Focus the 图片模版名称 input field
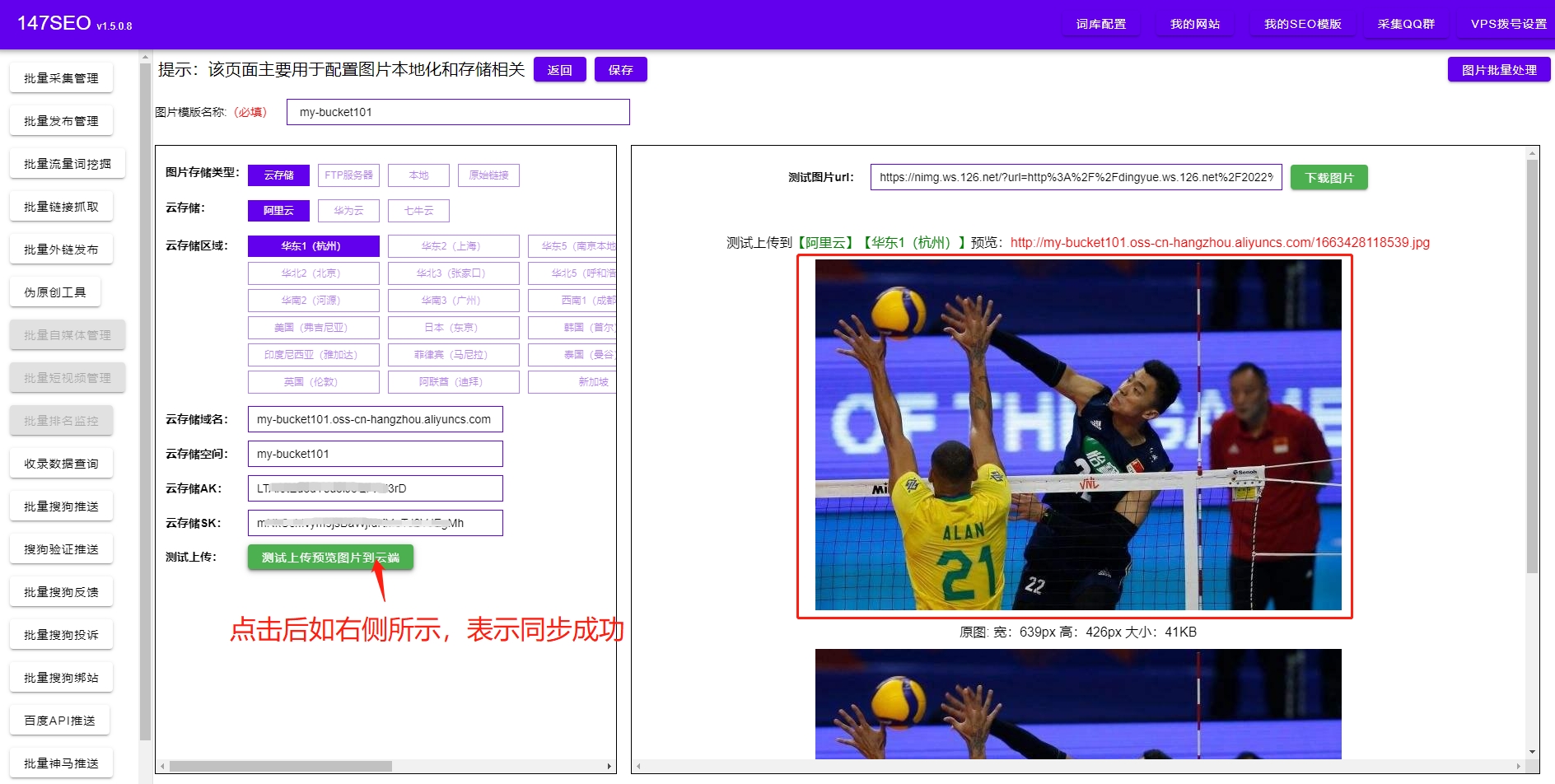The image size is (1555, 784). click(x=458, y=112)
